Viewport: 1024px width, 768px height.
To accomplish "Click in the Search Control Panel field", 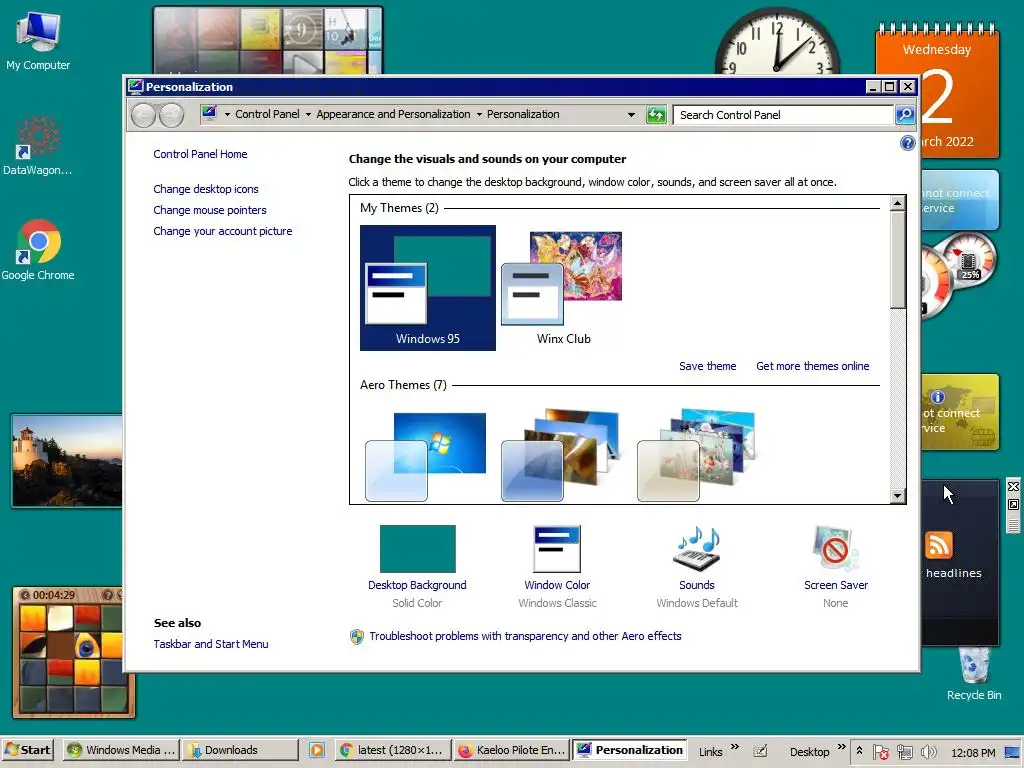I will [783, 115].
